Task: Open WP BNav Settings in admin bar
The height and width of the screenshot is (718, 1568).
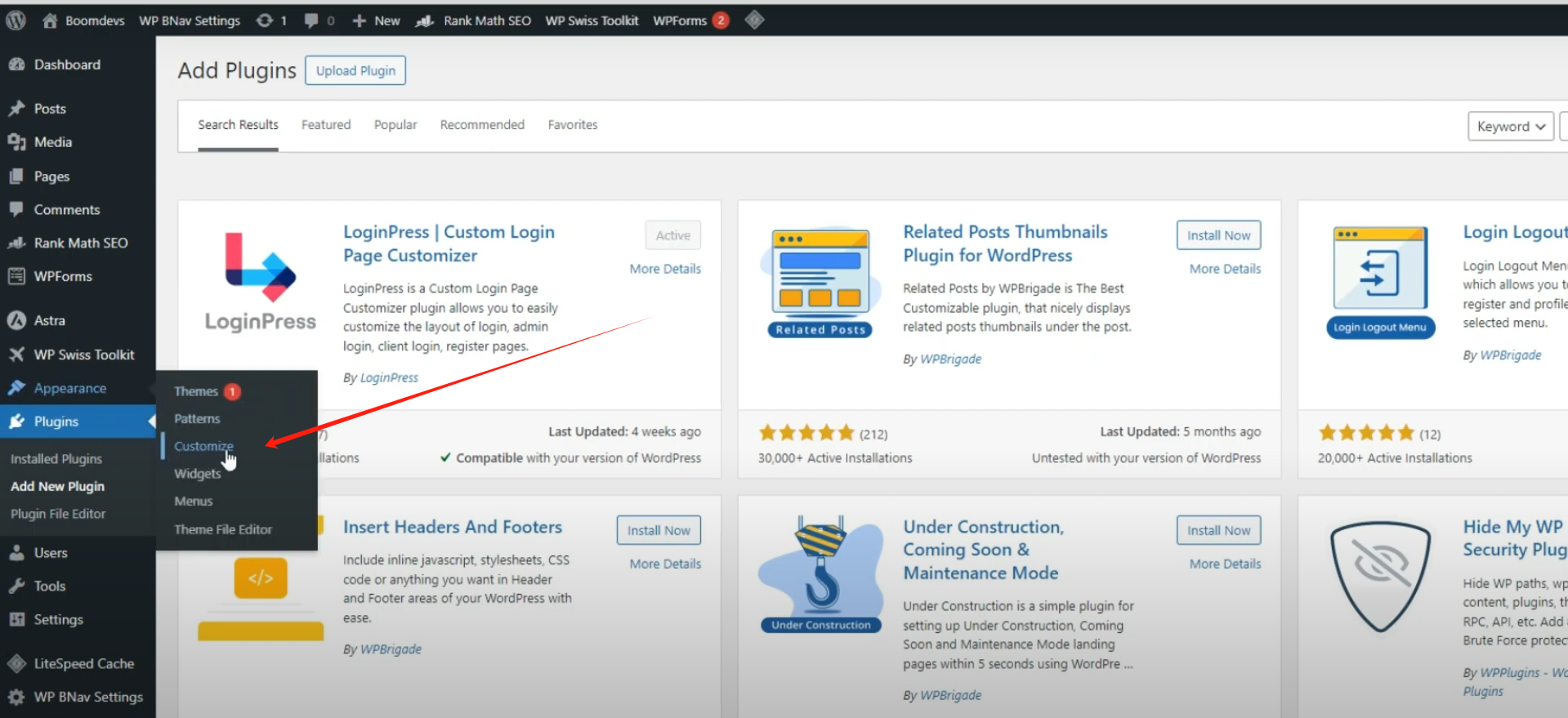Action: coord(190,20)
